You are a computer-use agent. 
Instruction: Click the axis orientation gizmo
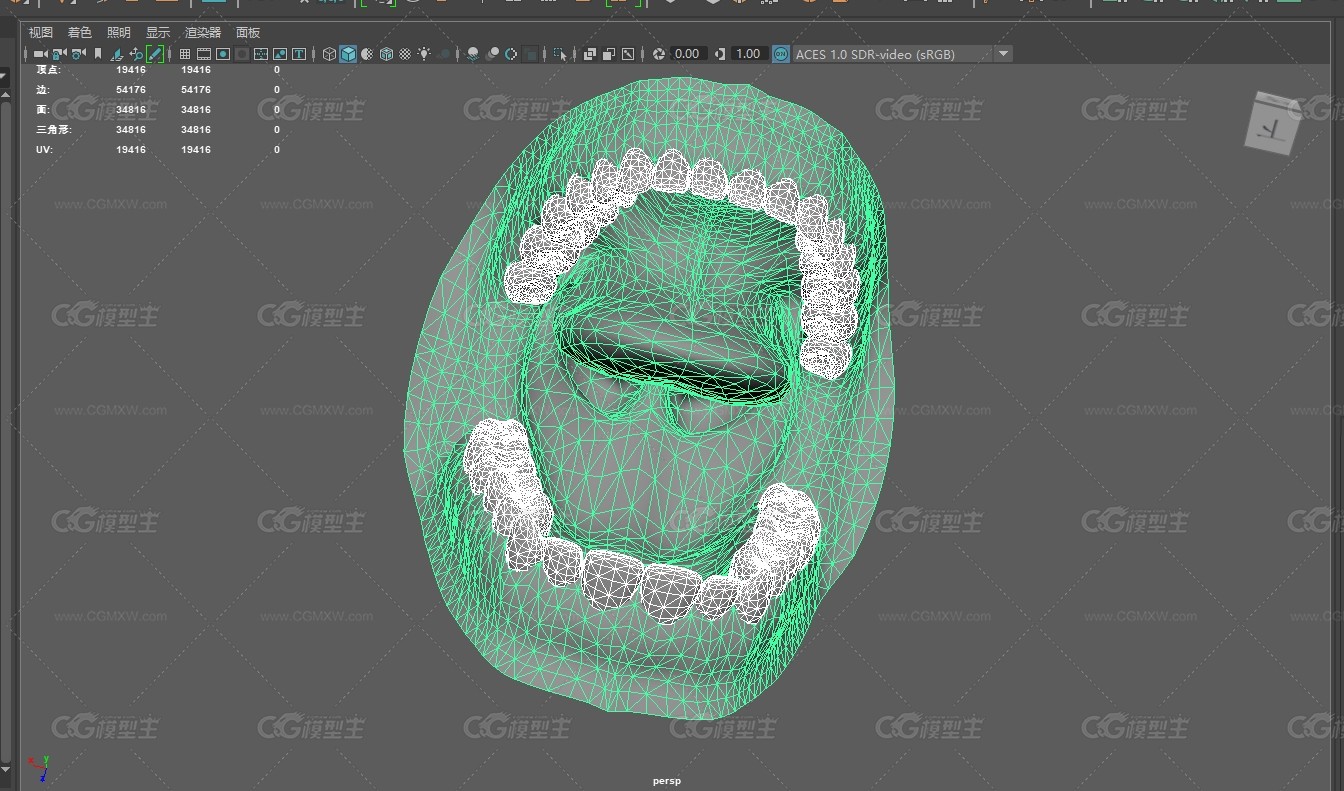point(38,767)
